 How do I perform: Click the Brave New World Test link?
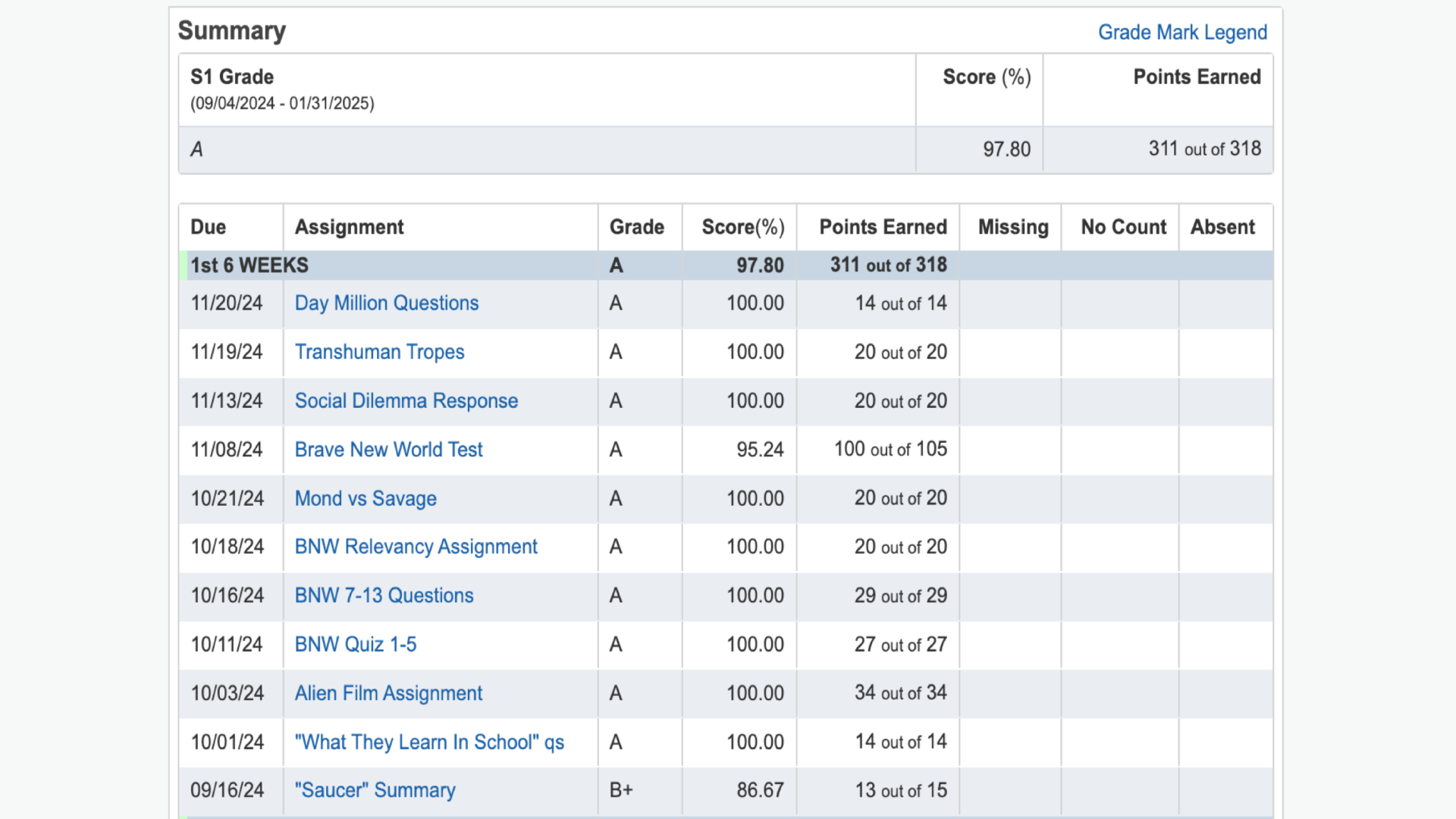388,450
